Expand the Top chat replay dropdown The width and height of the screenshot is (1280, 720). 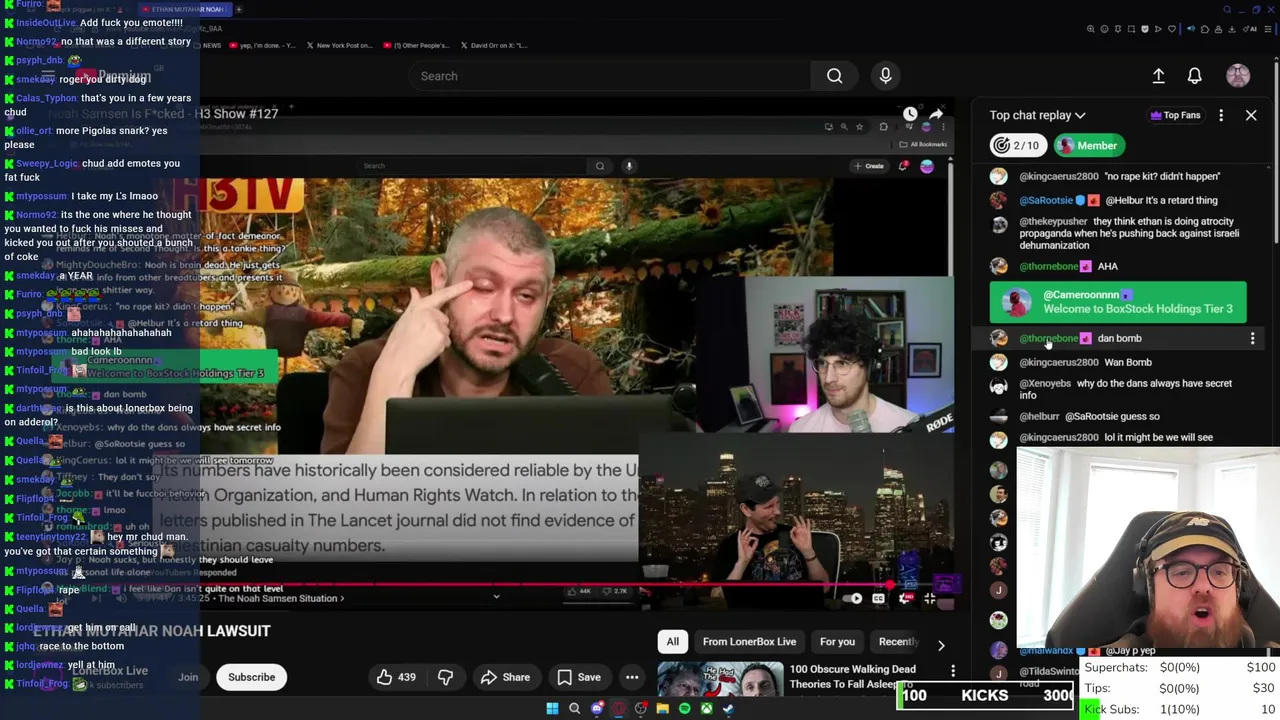point(1037,115)
